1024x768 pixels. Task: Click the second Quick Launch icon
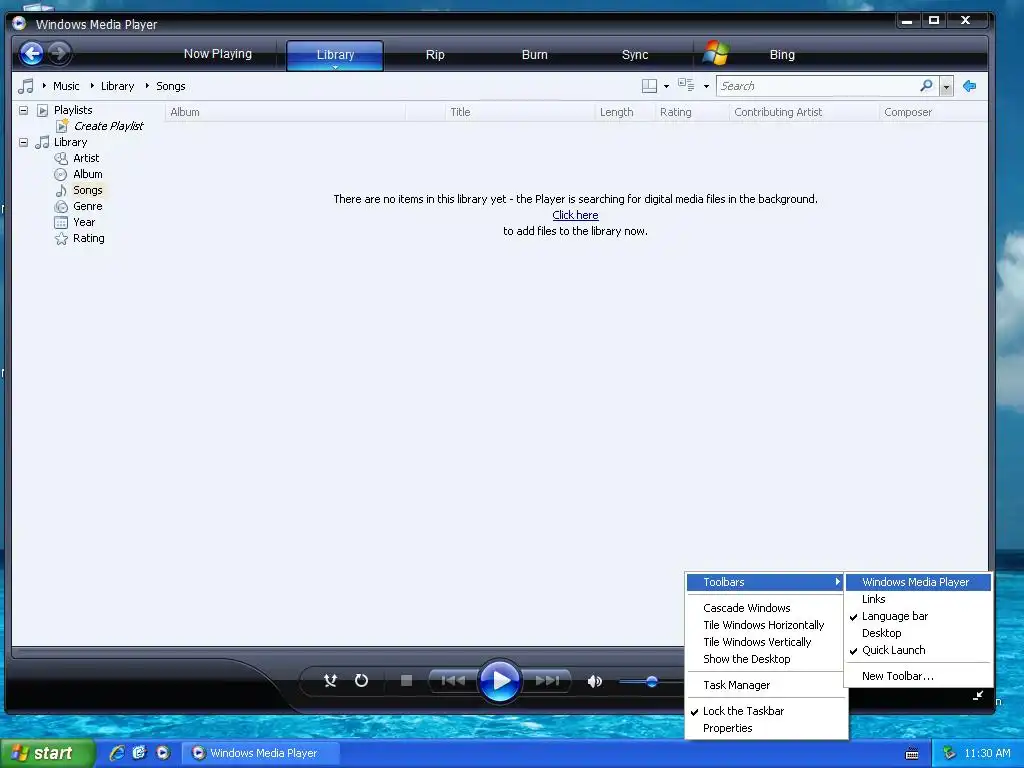[139, 753]
